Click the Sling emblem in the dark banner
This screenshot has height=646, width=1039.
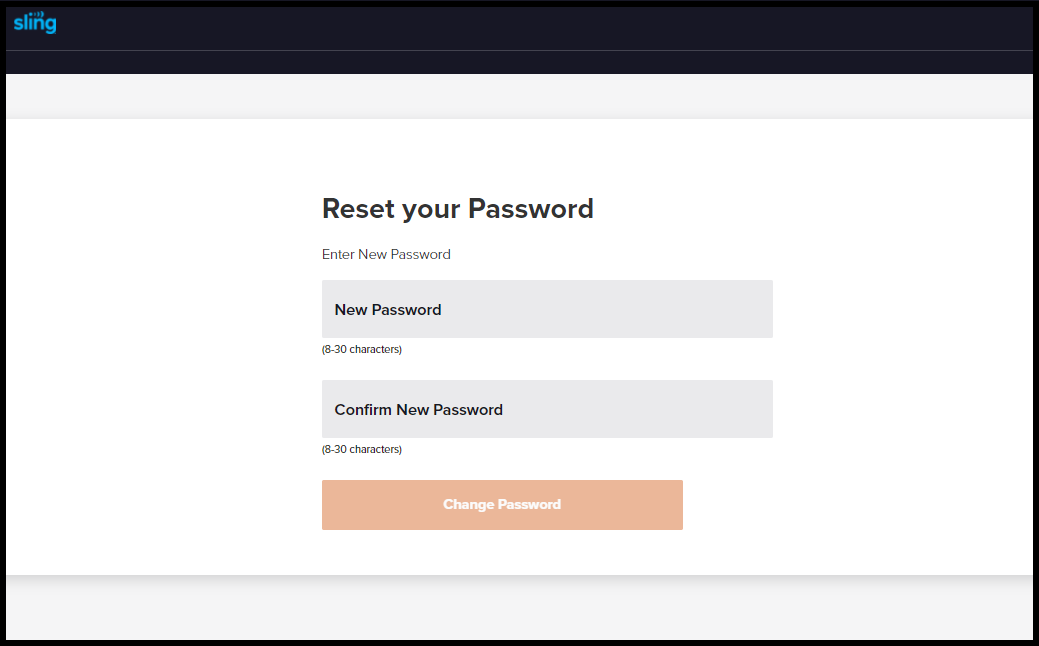(34, 22)
